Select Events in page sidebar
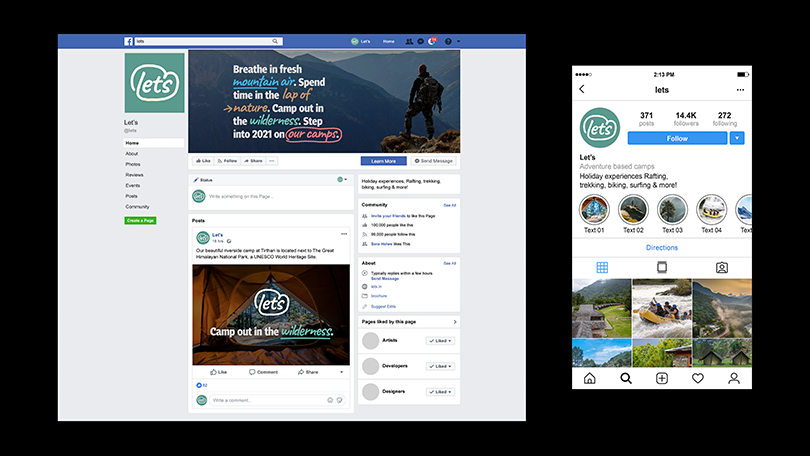Image resolution: width=810 pixels, height=456 pixels. (133, 185)
